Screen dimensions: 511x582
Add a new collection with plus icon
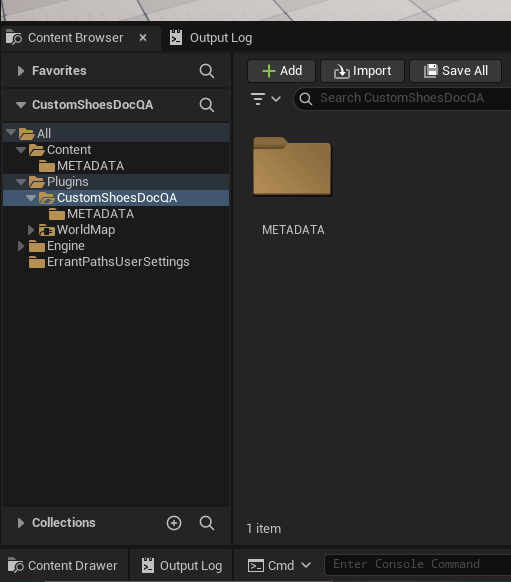pyautogui.click(x=174, y=523)
